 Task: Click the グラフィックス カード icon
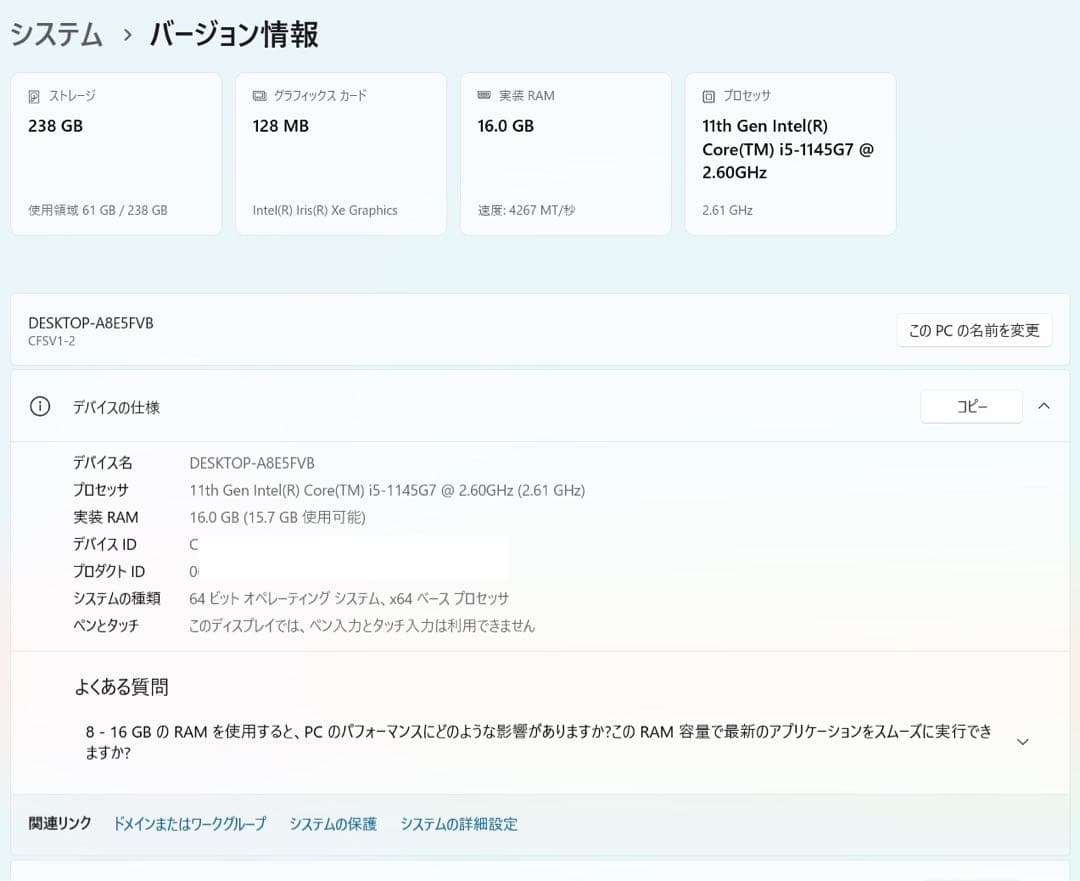coord(259,95)
